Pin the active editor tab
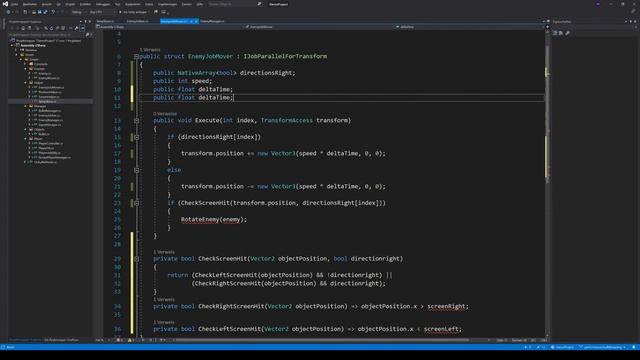Screen dimensions: 640x360 click(191, 21)
